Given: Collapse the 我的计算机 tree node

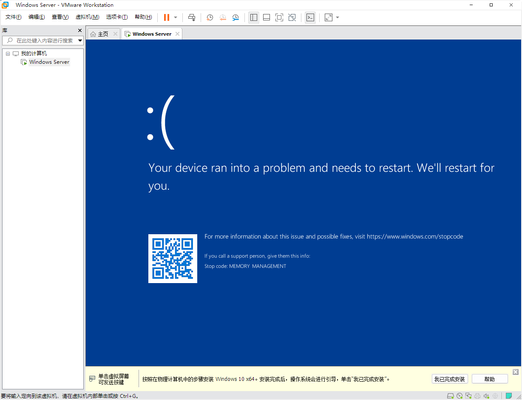Looking at the screenshot, I should pos(8,53).
